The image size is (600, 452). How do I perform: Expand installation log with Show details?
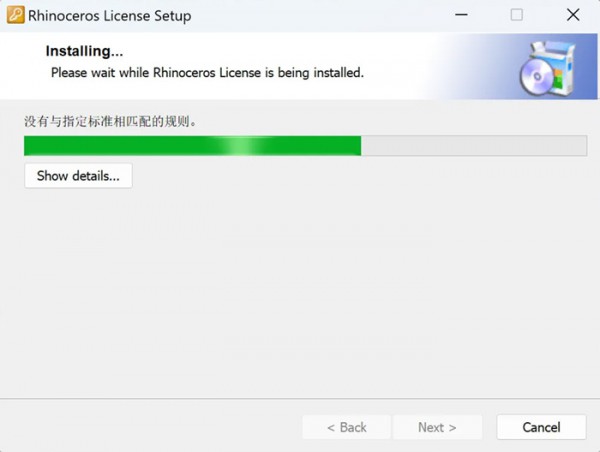click(78, 176)
